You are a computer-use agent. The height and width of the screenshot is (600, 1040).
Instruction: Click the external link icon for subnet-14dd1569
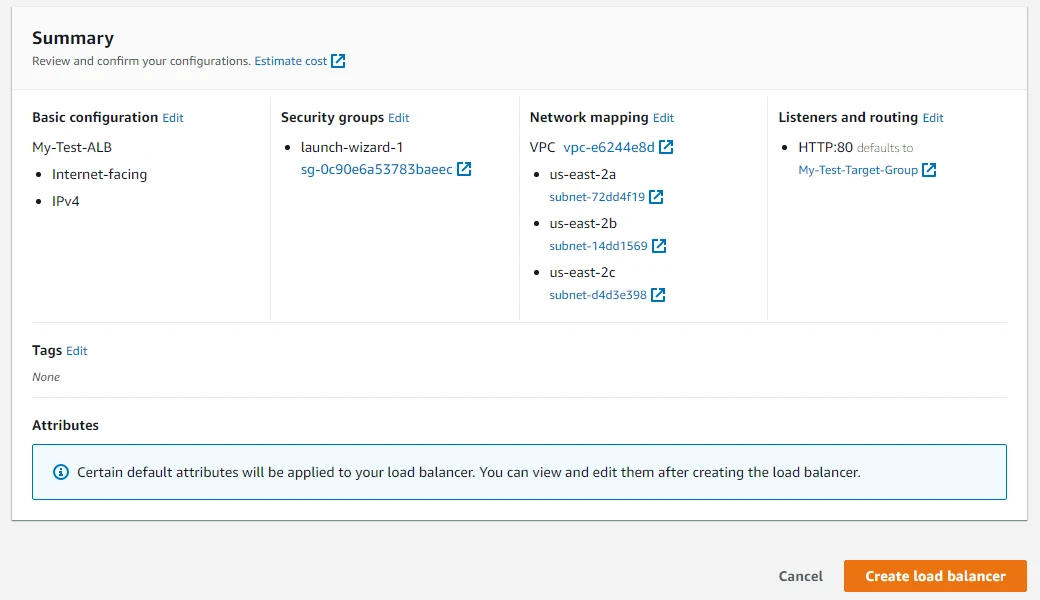pos(658,245)
